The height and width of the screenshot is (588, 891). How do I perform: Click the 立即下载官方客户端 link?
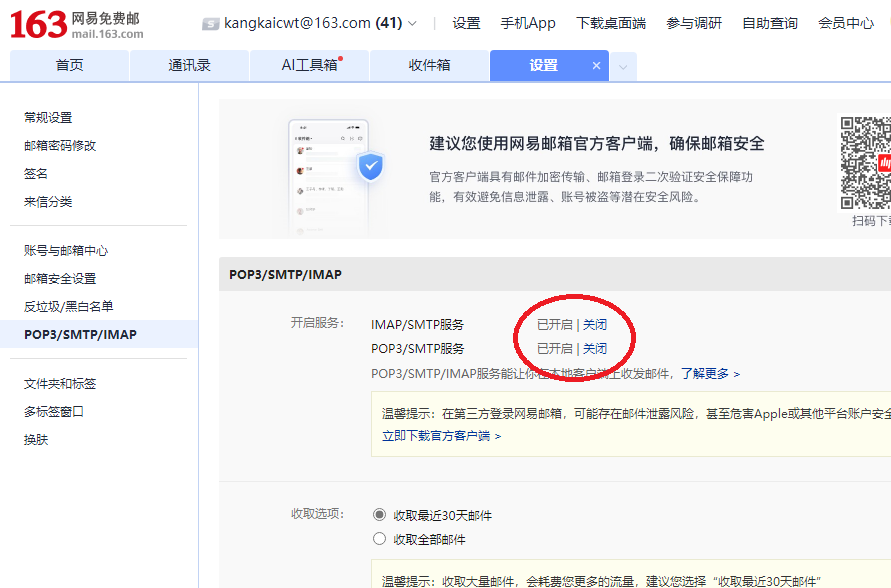point(441,436)
